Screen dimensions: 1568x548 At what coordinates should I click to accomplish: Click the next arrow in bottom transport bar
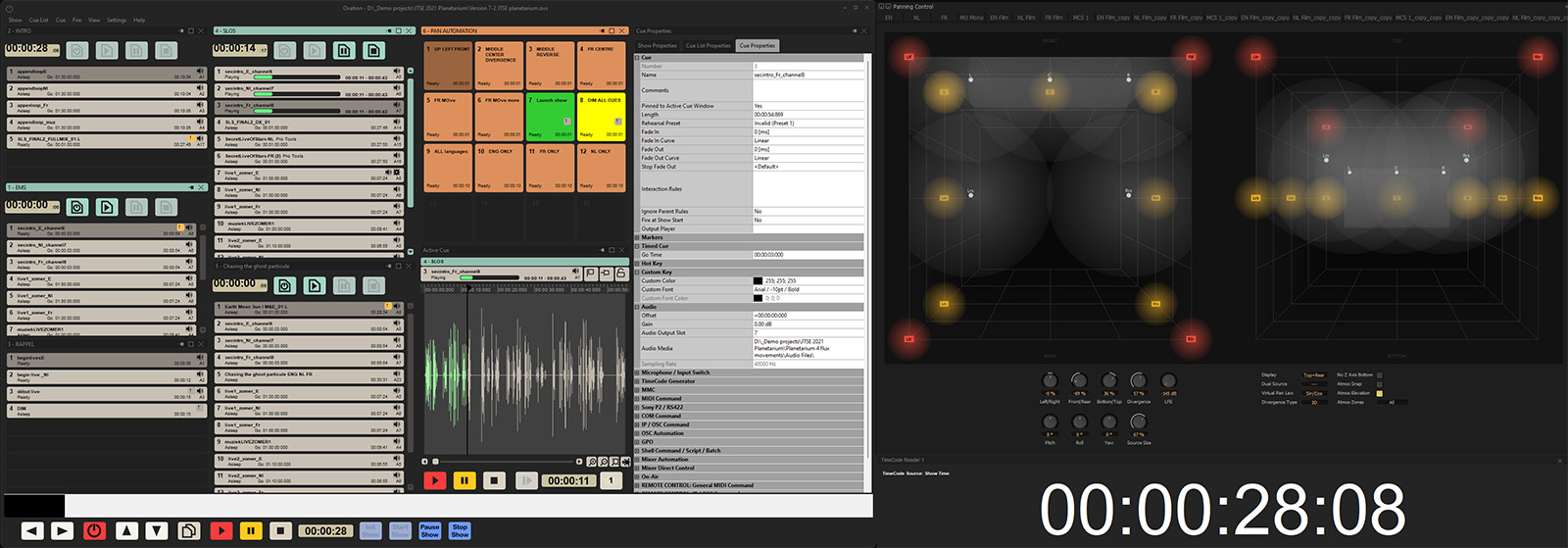click(62, 530)
